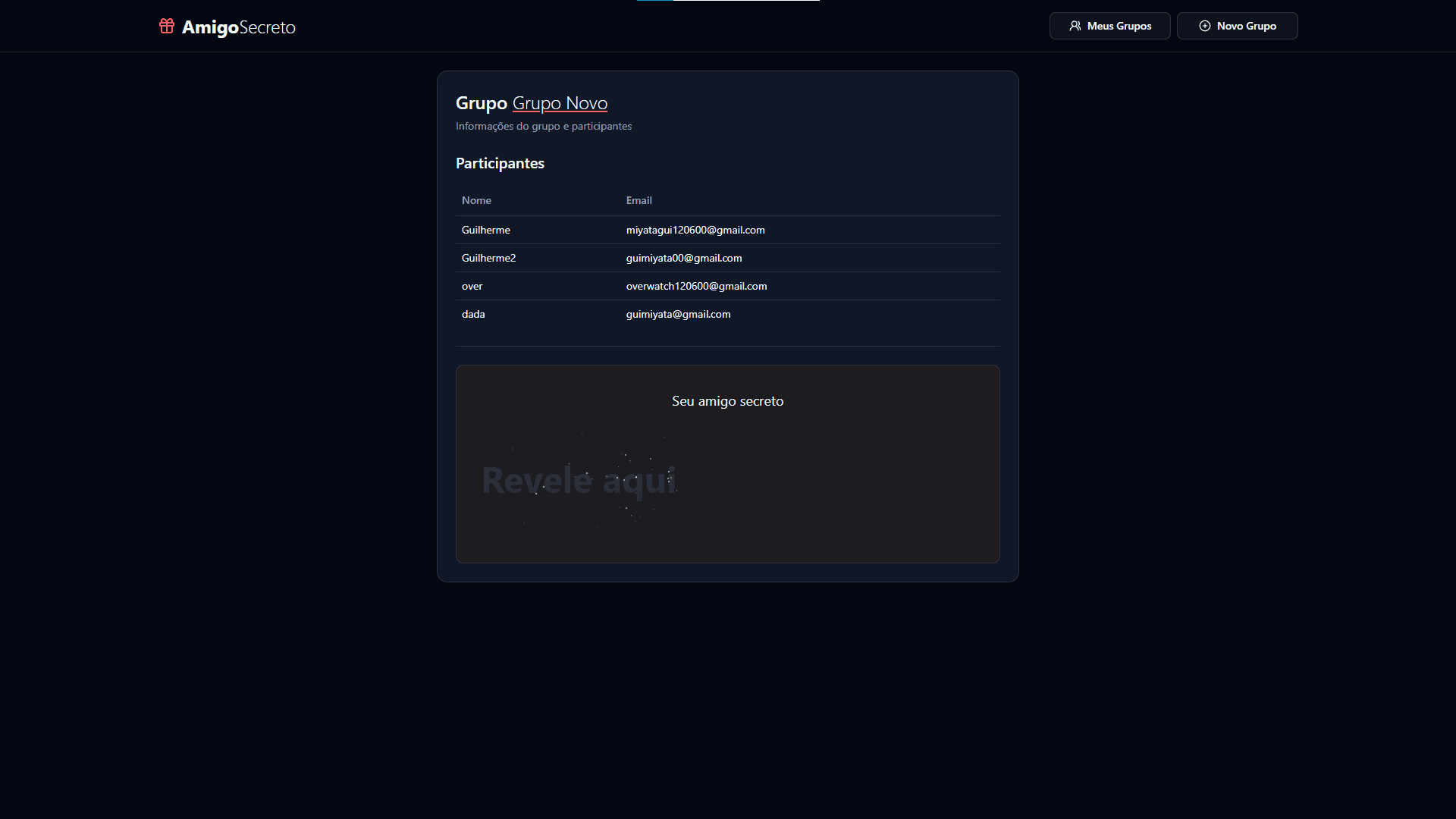Click the plus circle icon in Novo Grupo
This screenshot has width=1456, height=819.
(1204, 26)
